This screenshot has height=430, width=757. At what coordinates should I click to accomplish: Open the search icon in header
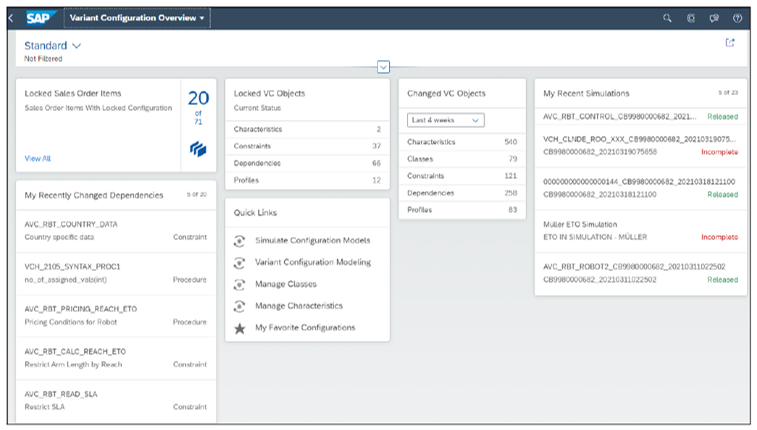(x=667, y=18)
